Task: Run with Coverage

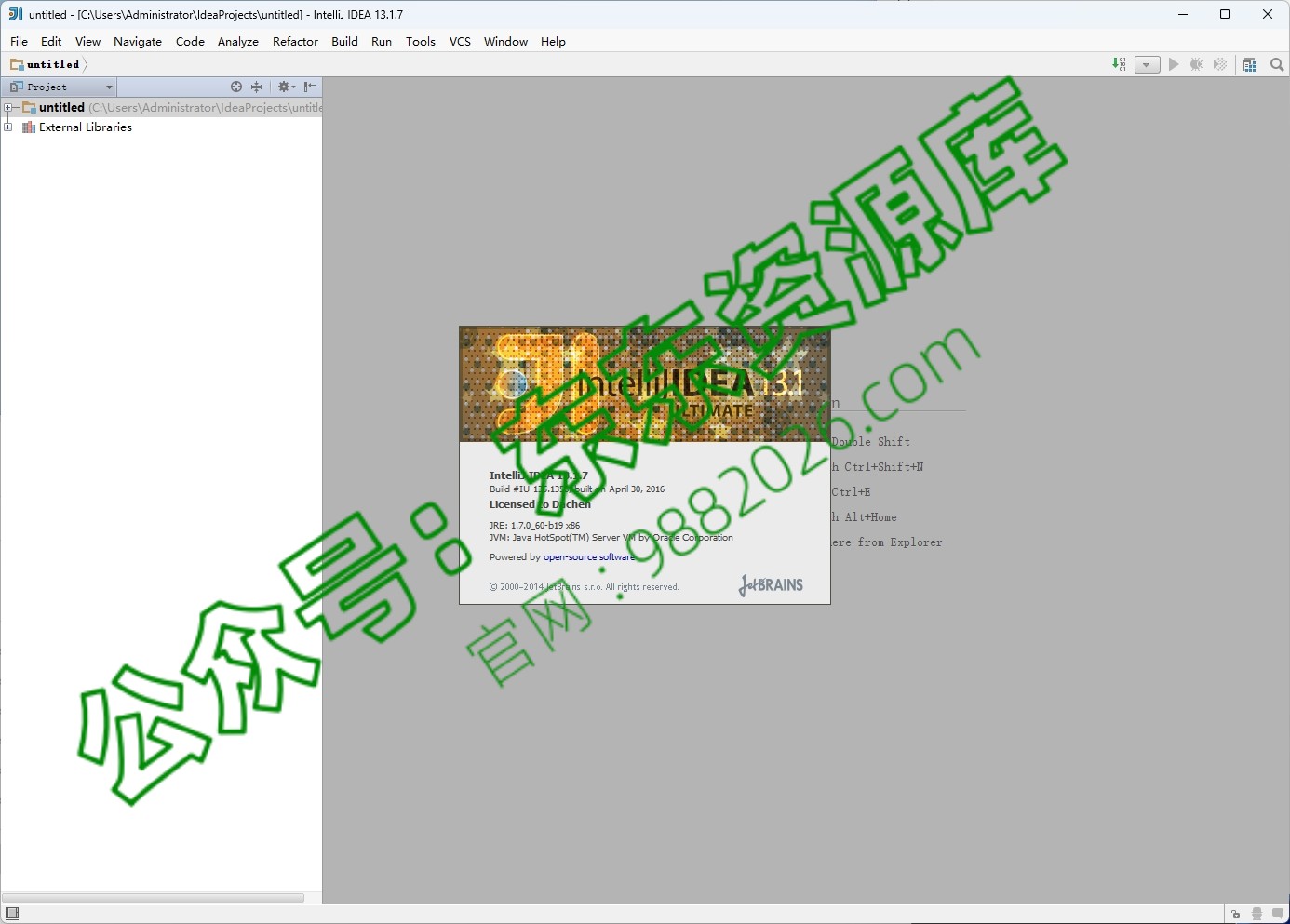Action: pos(1219,64)
